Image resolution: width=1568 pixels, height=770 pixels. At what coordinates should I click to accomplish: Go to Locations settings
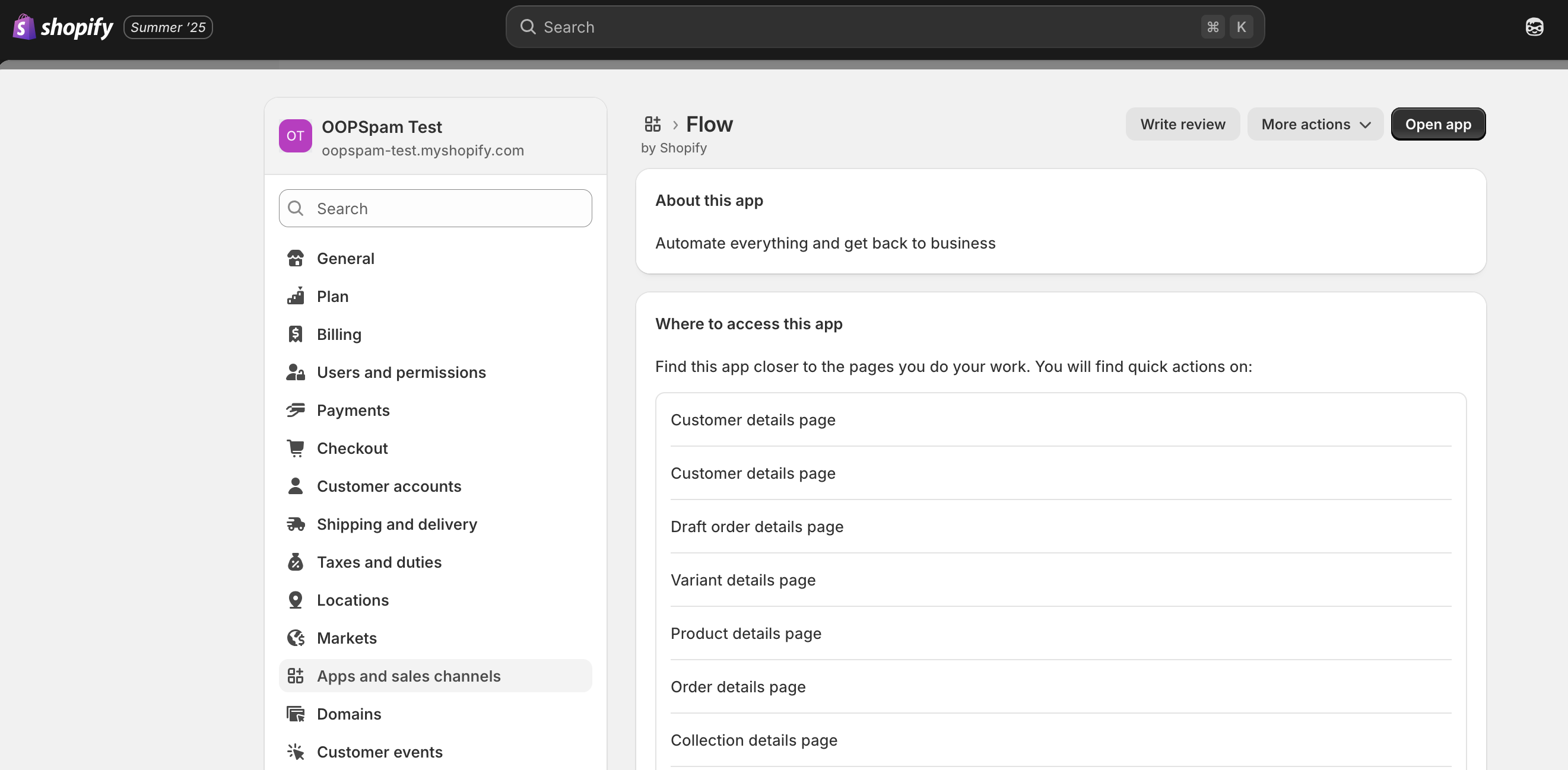[435, 600]
